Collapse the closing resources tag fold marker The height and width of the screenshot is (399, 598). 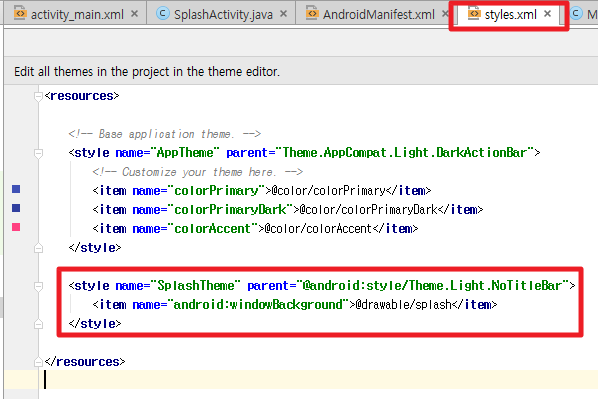38,362
